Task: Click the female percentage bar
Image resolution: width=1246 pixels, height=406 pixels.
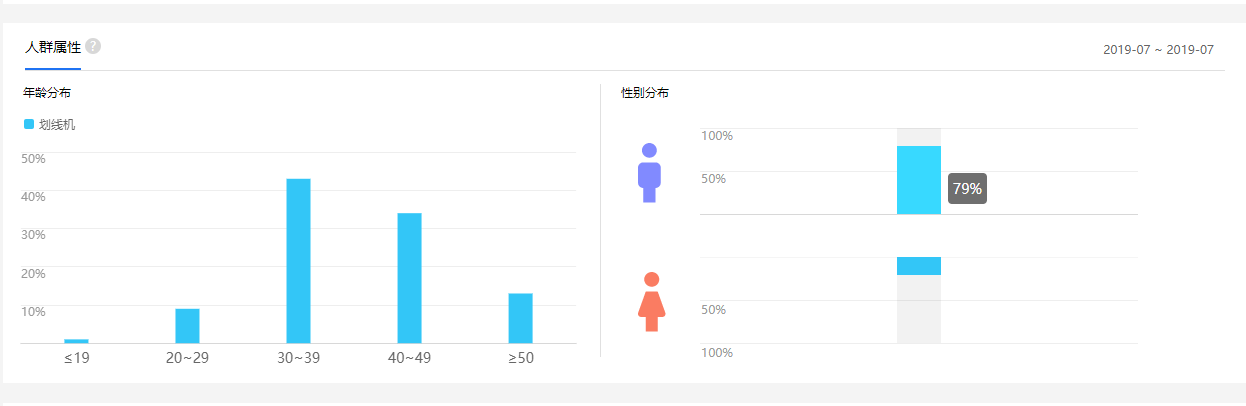Action: pos(918,266)
